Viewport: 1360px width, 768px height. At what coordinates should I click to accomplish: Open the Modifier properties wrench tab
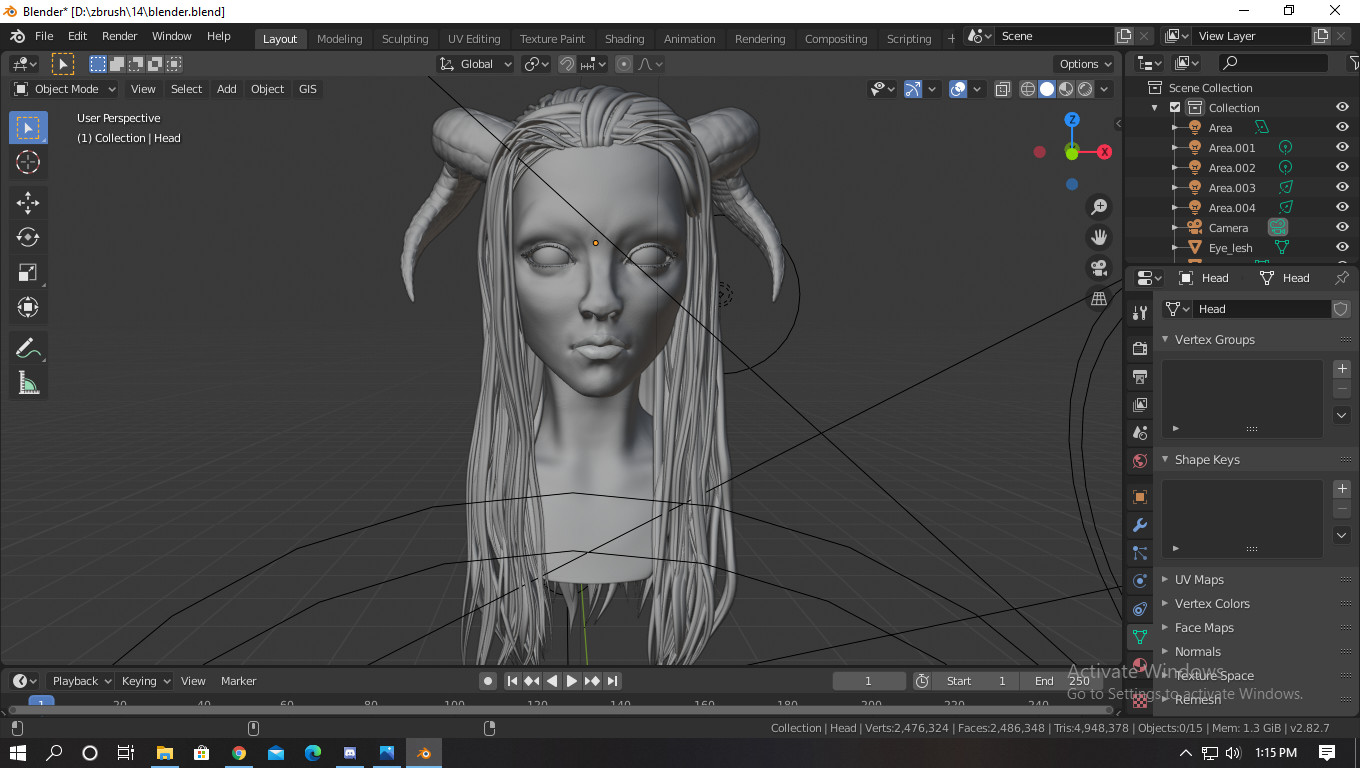[x=1140, y=525]
